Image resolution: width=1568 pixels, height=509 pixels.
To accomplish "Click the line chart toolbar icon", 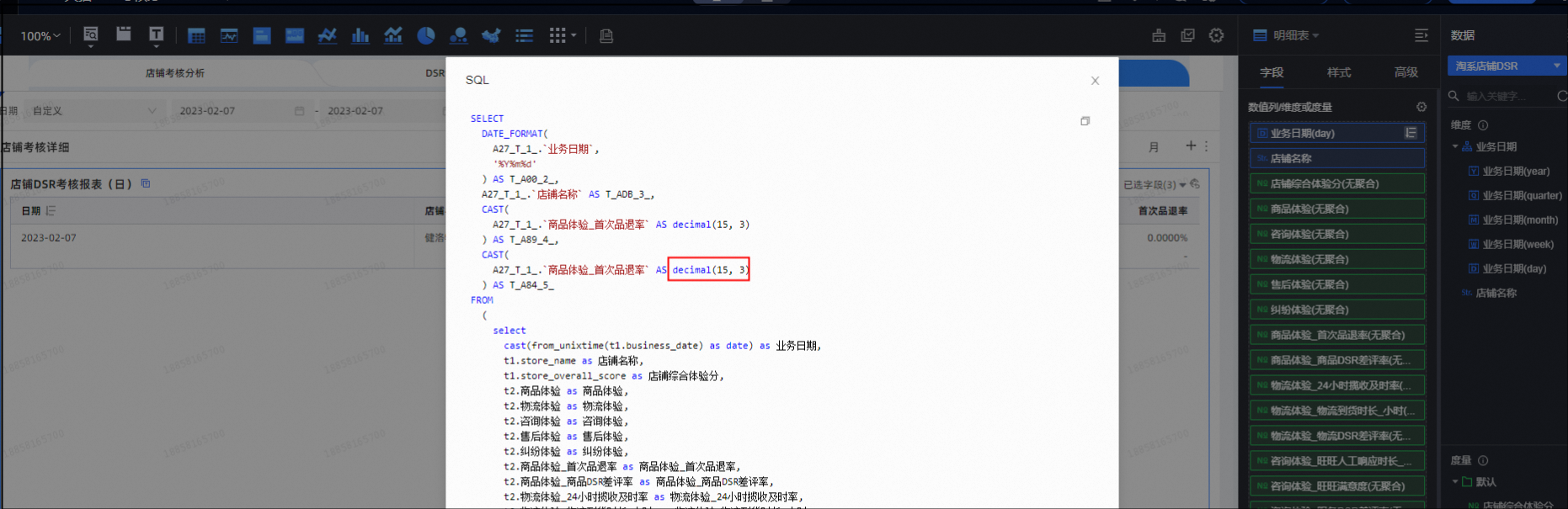I will [x=327, y=35].
